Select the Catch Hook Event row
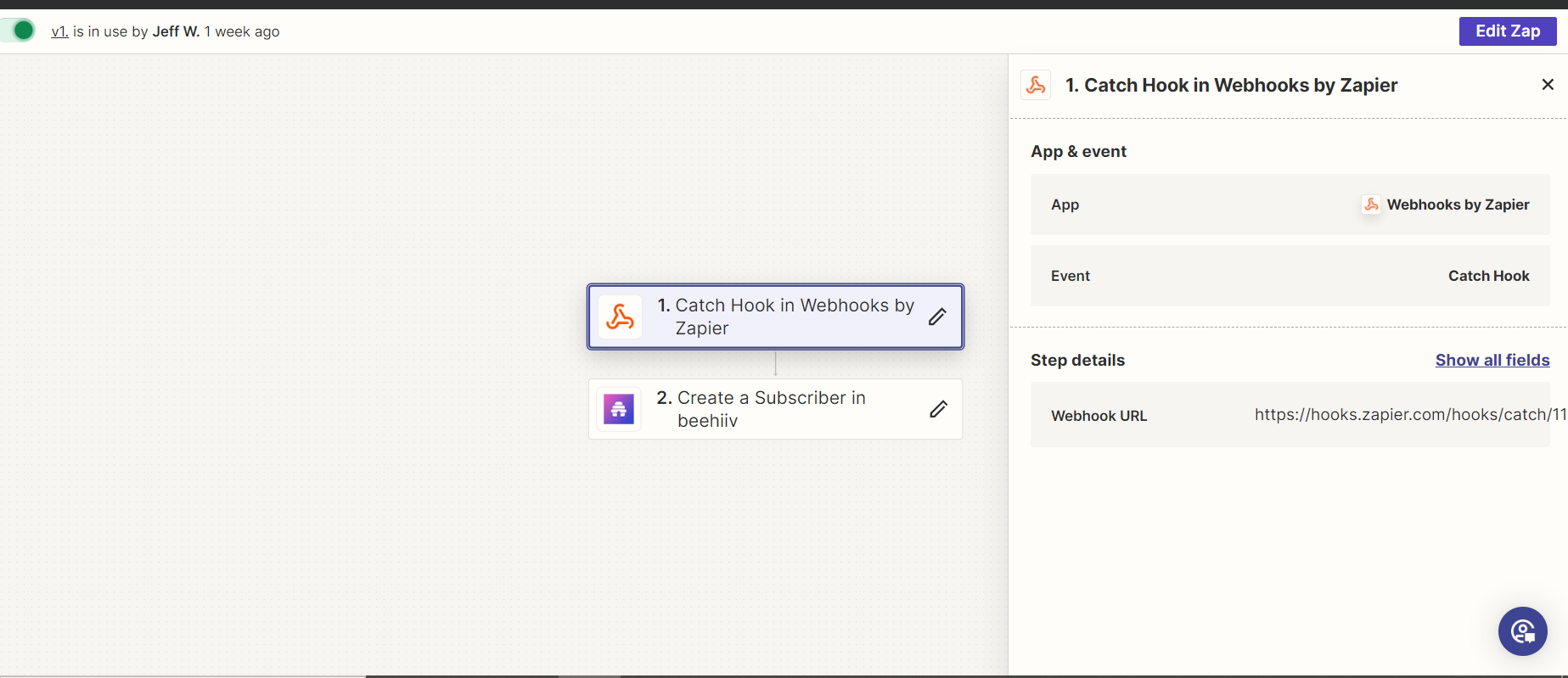The image size is (1568, 678). coord(1290,276)
